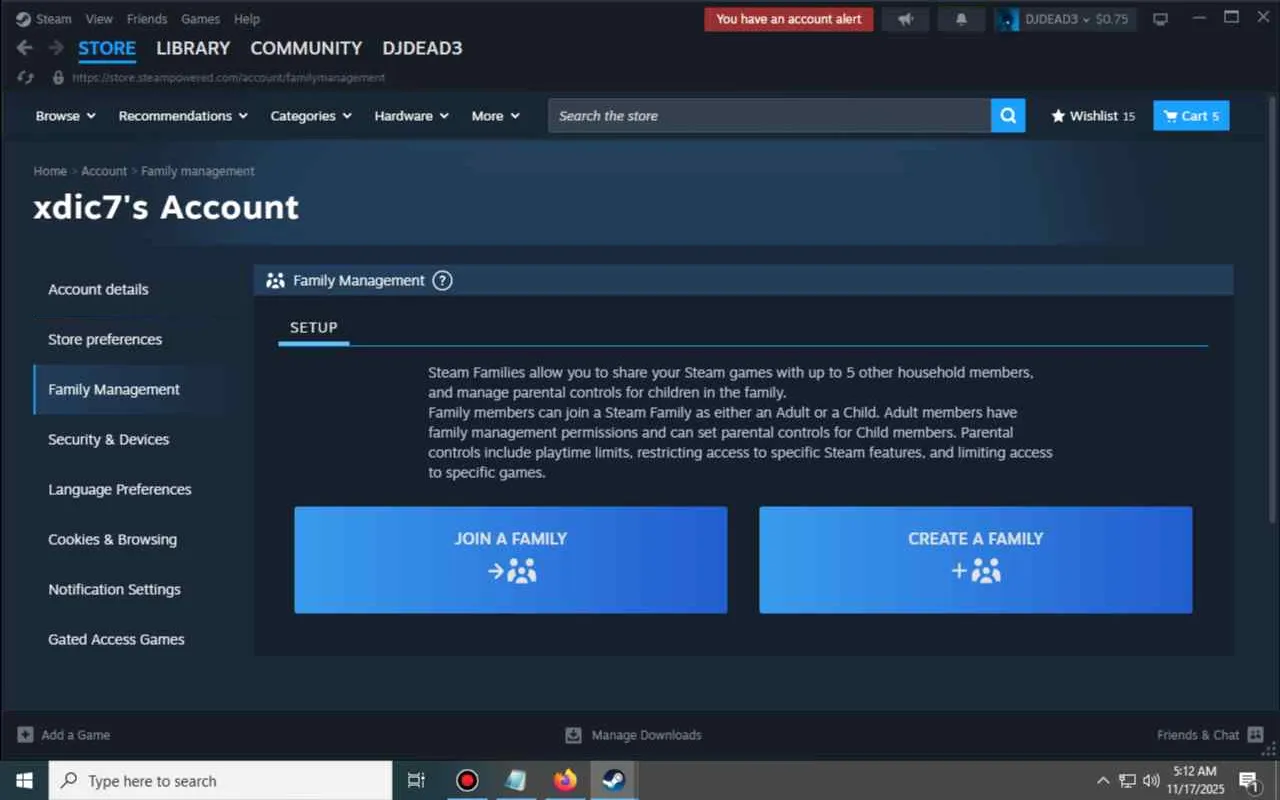Click the Wishlist star icon
1280x800 pixels.
1058,116
